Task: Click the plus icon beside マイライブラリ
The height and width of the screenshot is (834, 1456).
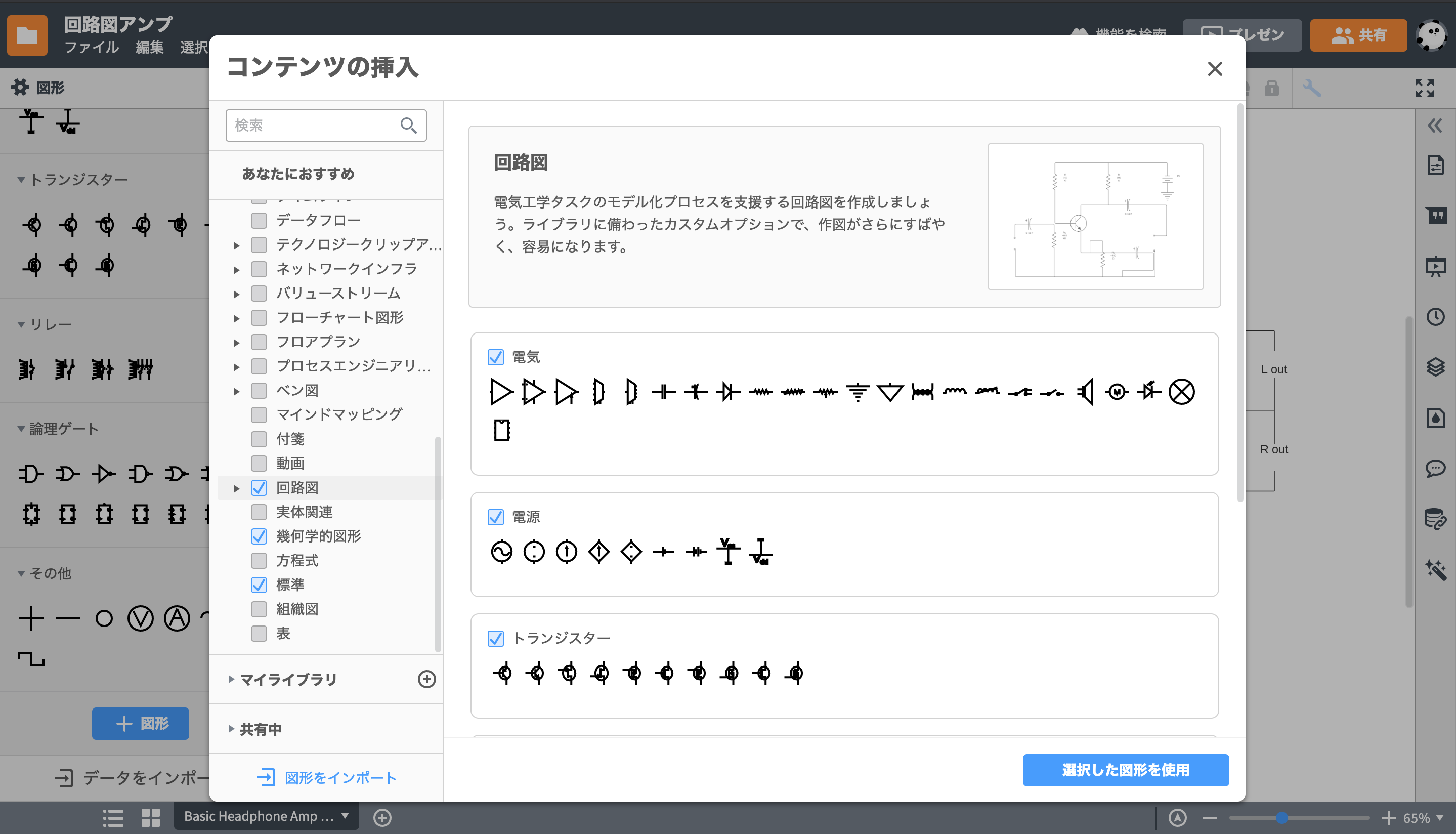Action: click(426, 679)
